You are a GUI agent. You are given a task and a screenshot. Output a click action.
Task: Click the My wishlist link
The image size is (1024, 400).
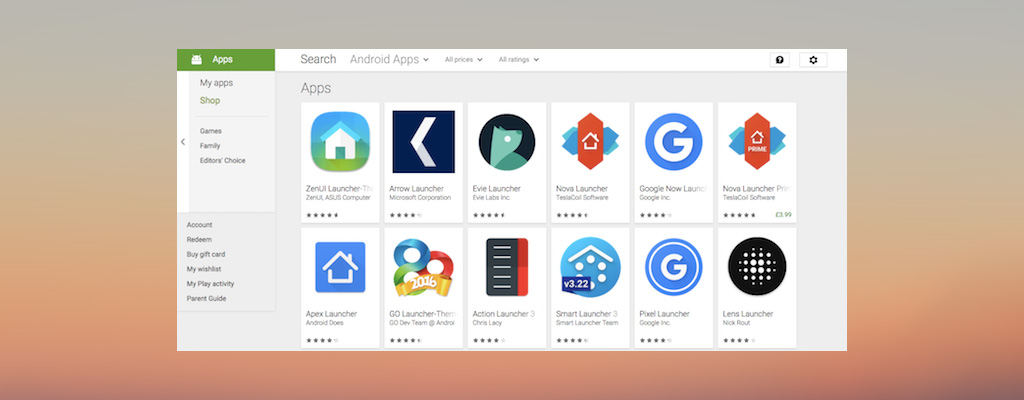coord(205,269)
